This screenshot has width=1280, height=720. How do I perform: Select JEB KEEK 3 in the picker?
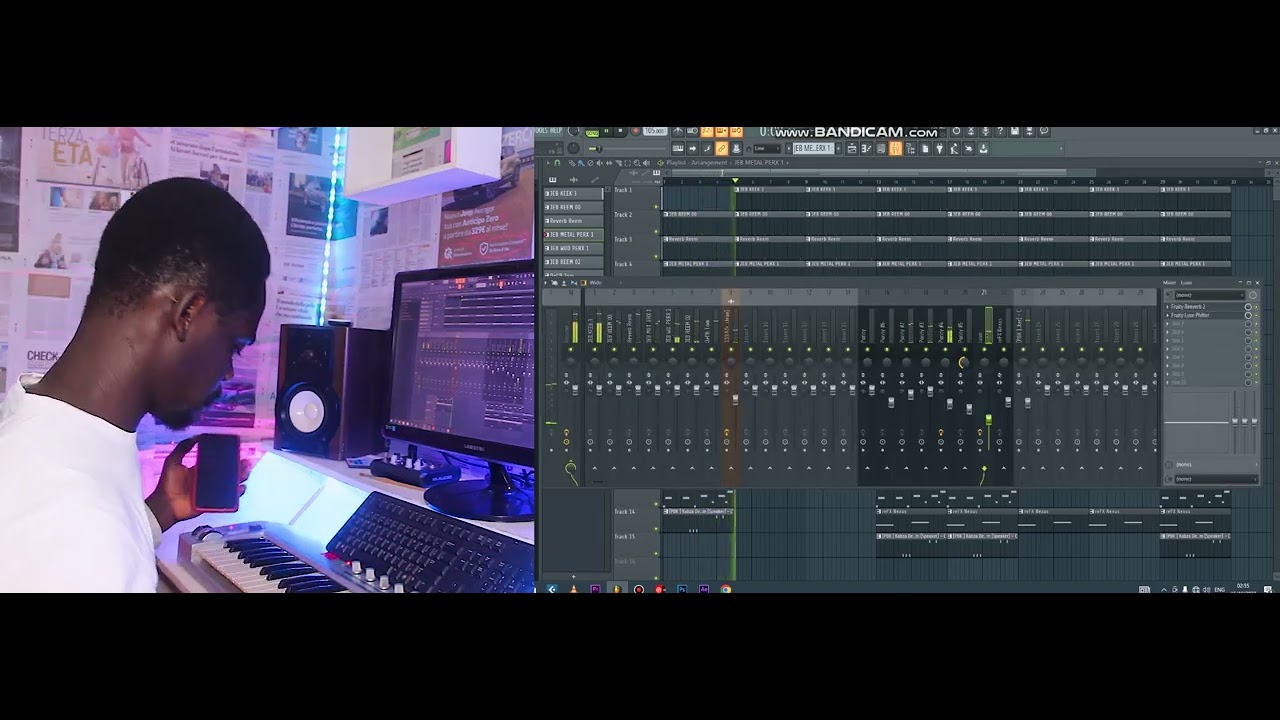pyautogui.click(x=574, y=194)
